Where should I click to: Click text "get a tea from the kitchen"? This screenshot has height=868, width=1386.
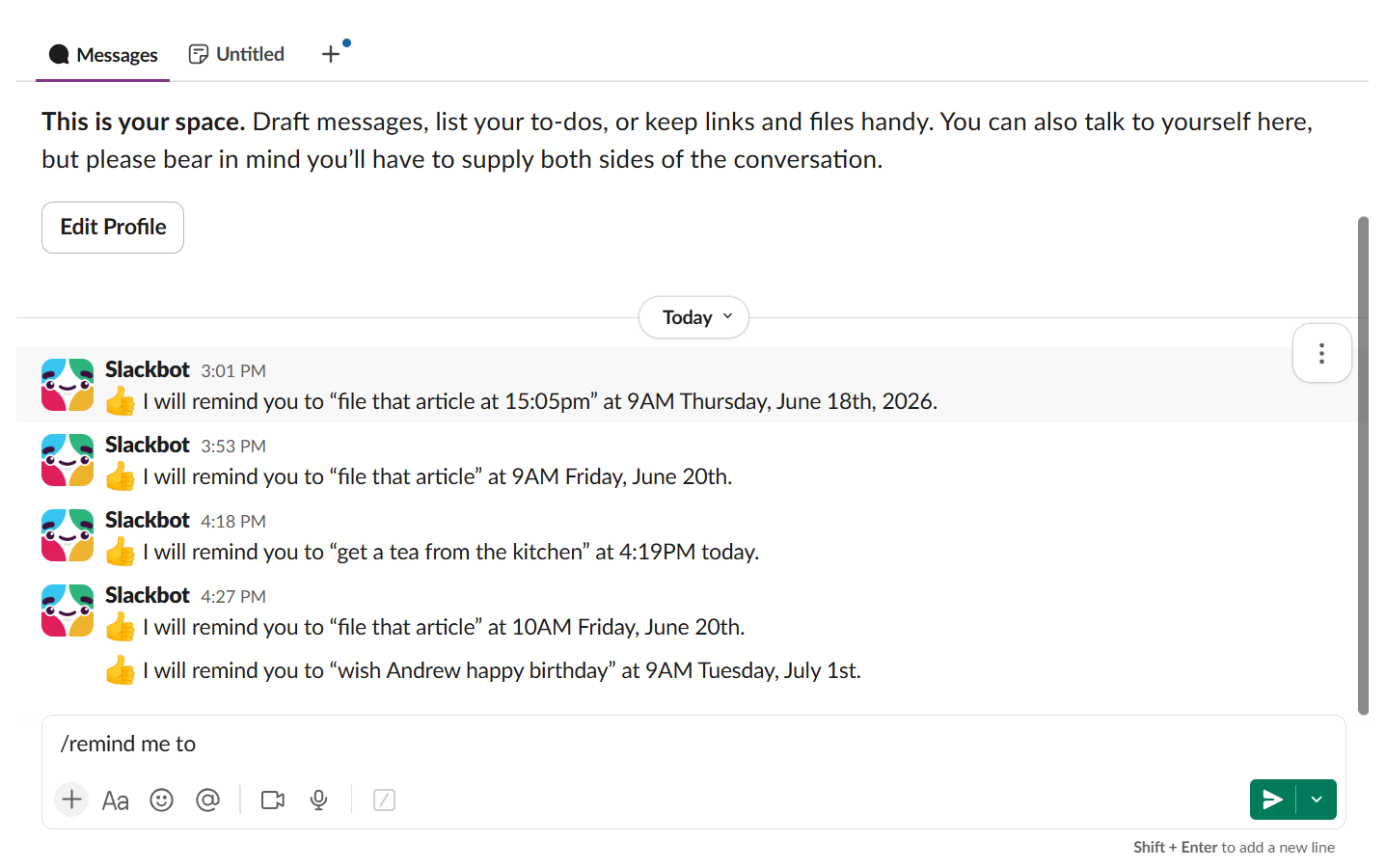click(459, 552)
